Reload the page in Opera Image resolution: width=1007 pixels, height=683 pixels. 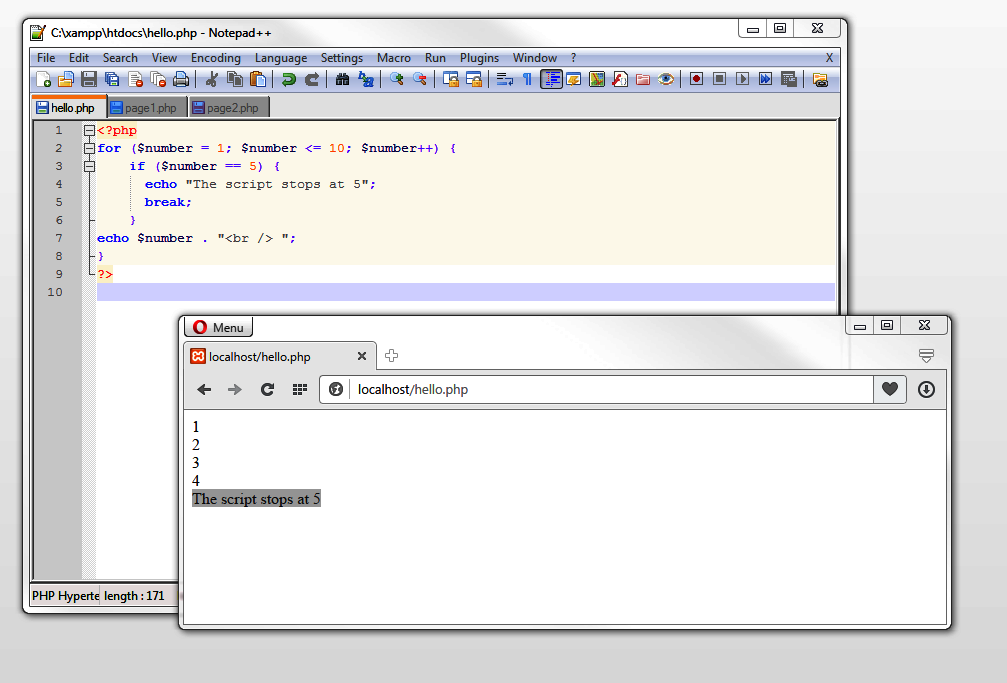coord(267,389)
